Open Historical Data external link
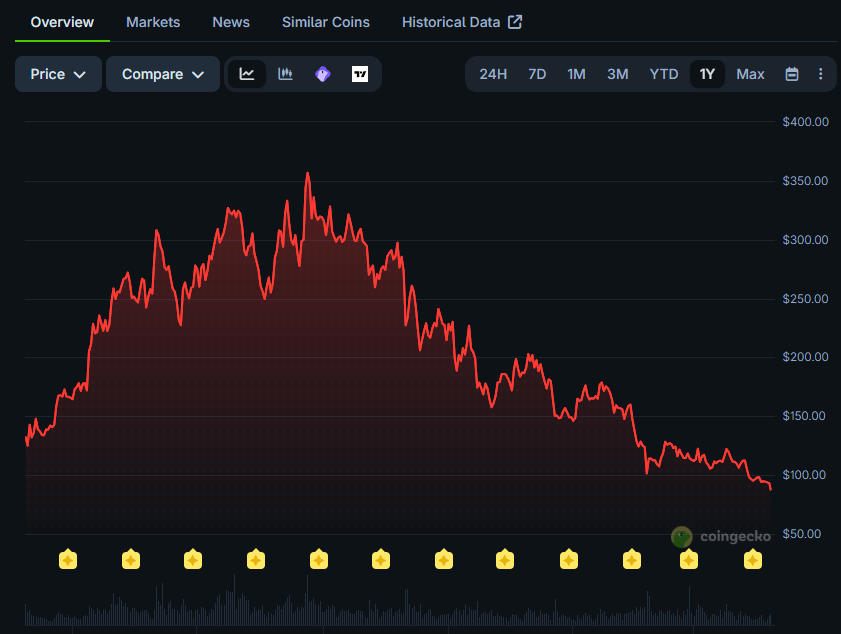 click(x=462, y=22)
